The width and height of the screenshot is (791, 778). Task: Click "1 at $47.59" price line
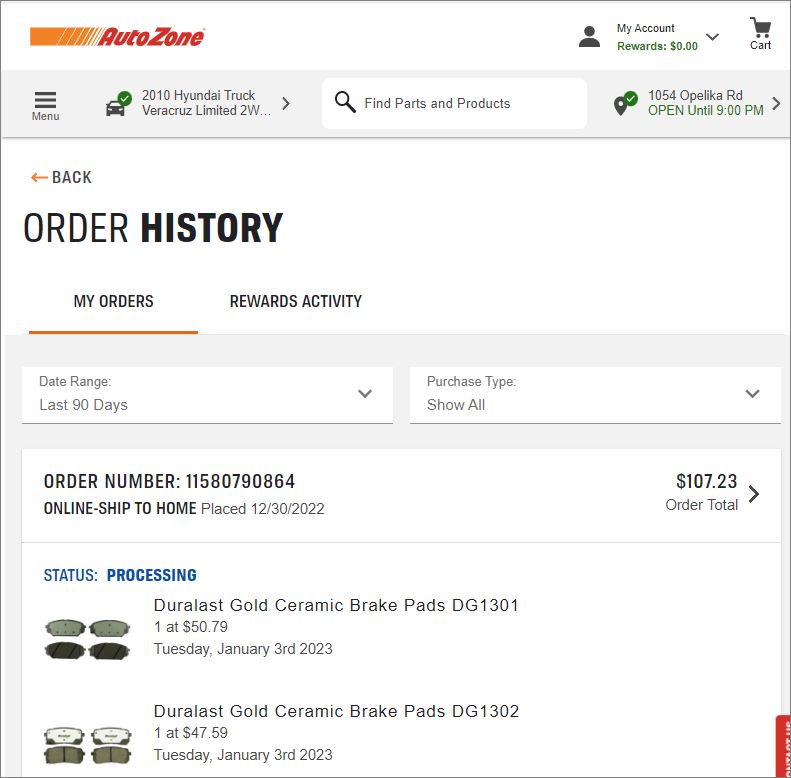[x=191, y=733]
